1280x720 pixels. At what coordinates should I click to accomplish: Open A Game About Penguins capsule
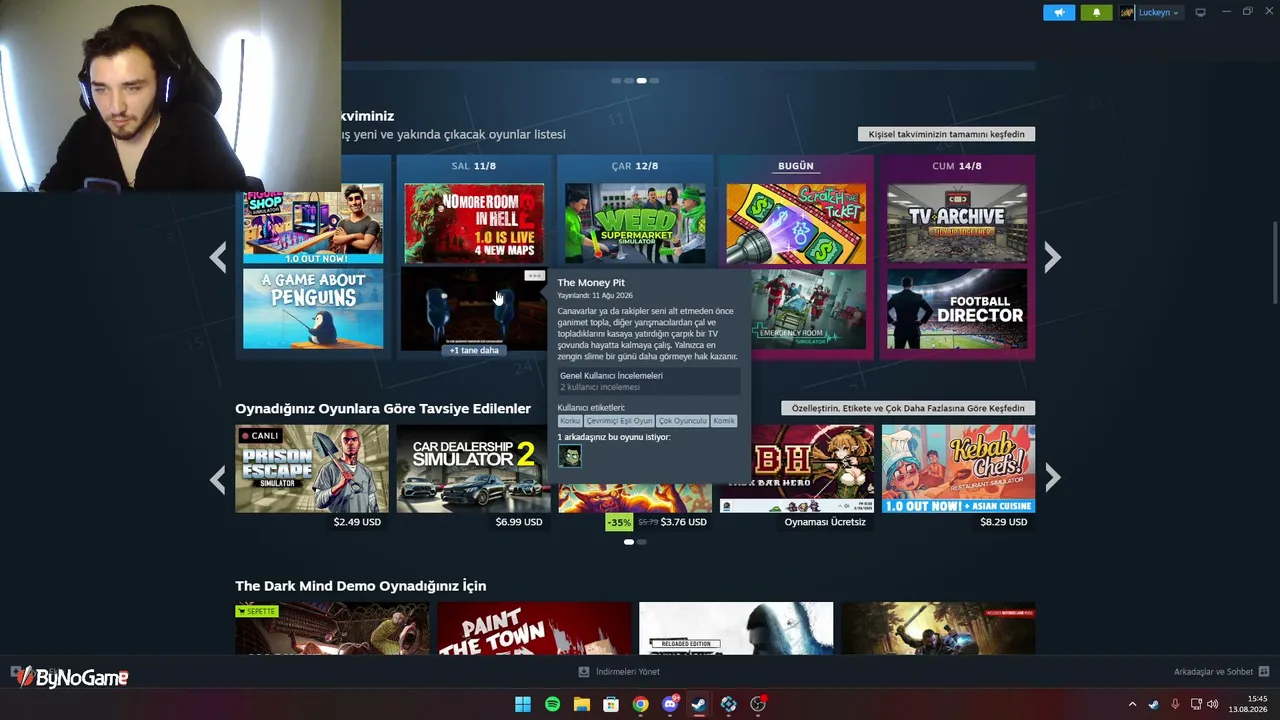(x=313, y=309)
